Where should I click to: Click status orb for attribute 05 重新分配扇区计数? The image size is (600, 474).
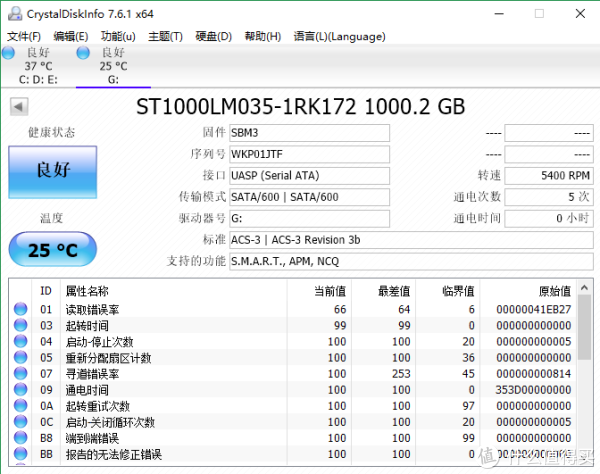point(21,357)
